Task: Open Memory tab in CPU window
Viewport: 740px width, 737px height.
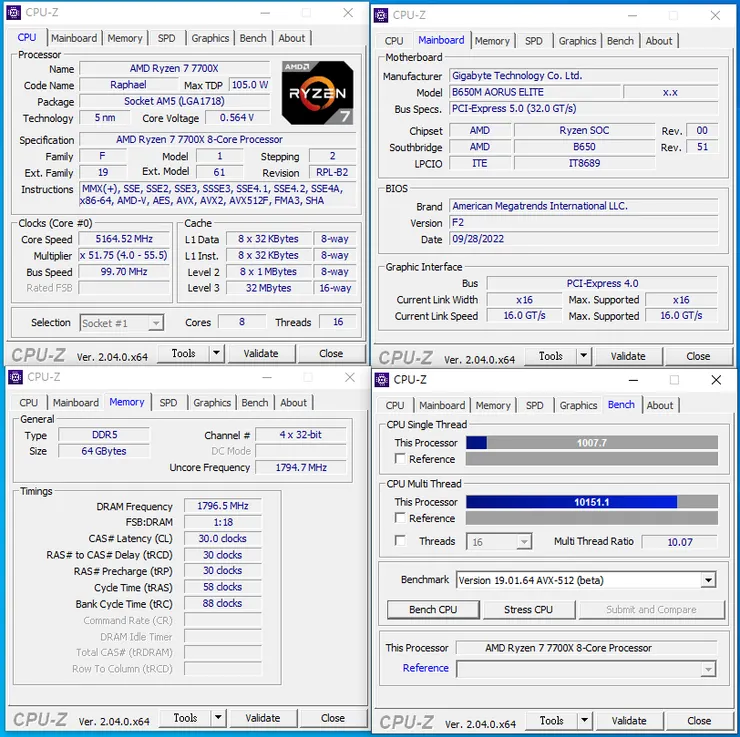Action: coord(125,38)
